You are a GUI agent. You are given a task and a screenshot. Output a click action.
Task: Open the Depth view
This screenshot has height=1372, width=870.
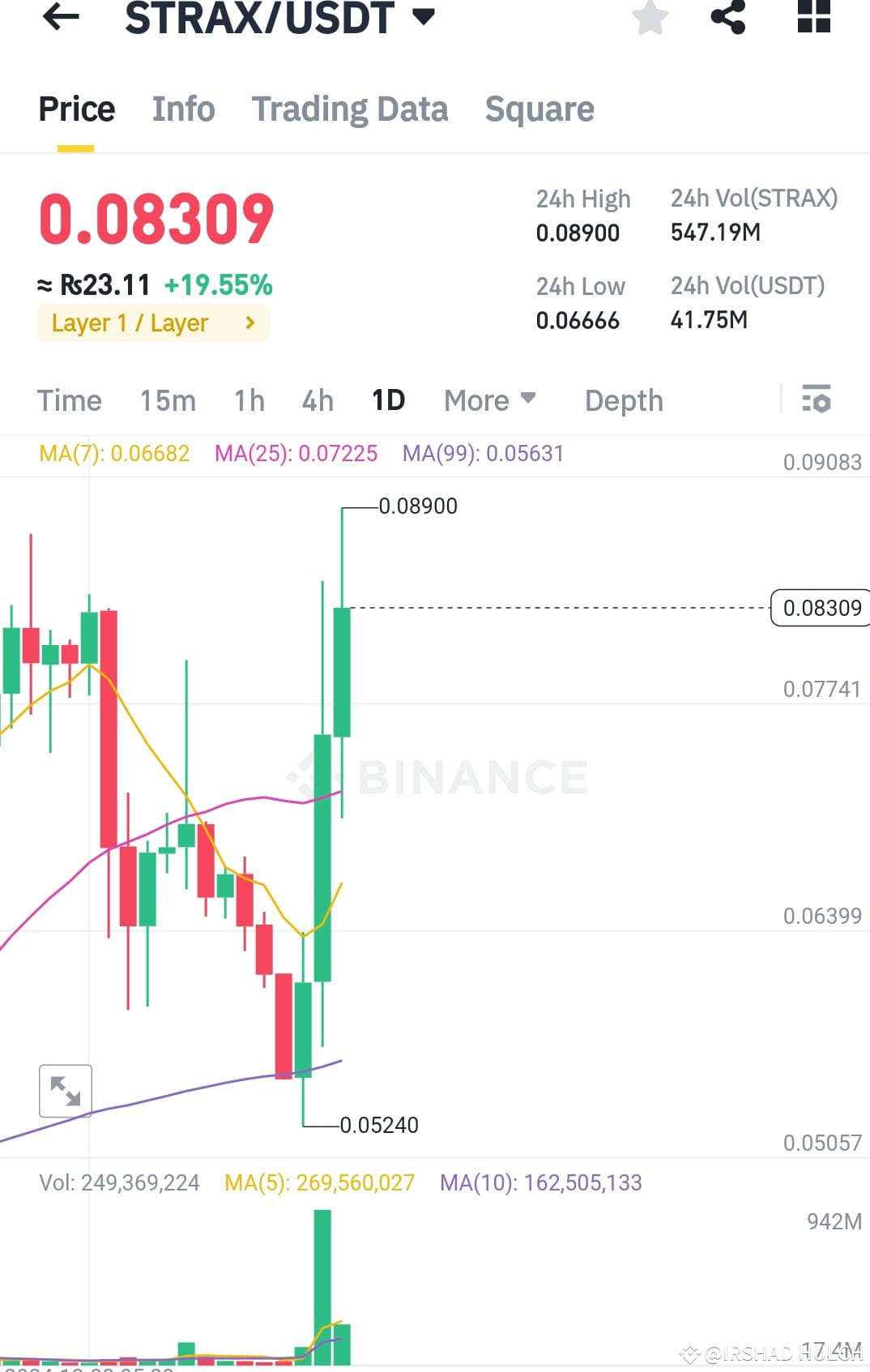click(x=623, y=400)
